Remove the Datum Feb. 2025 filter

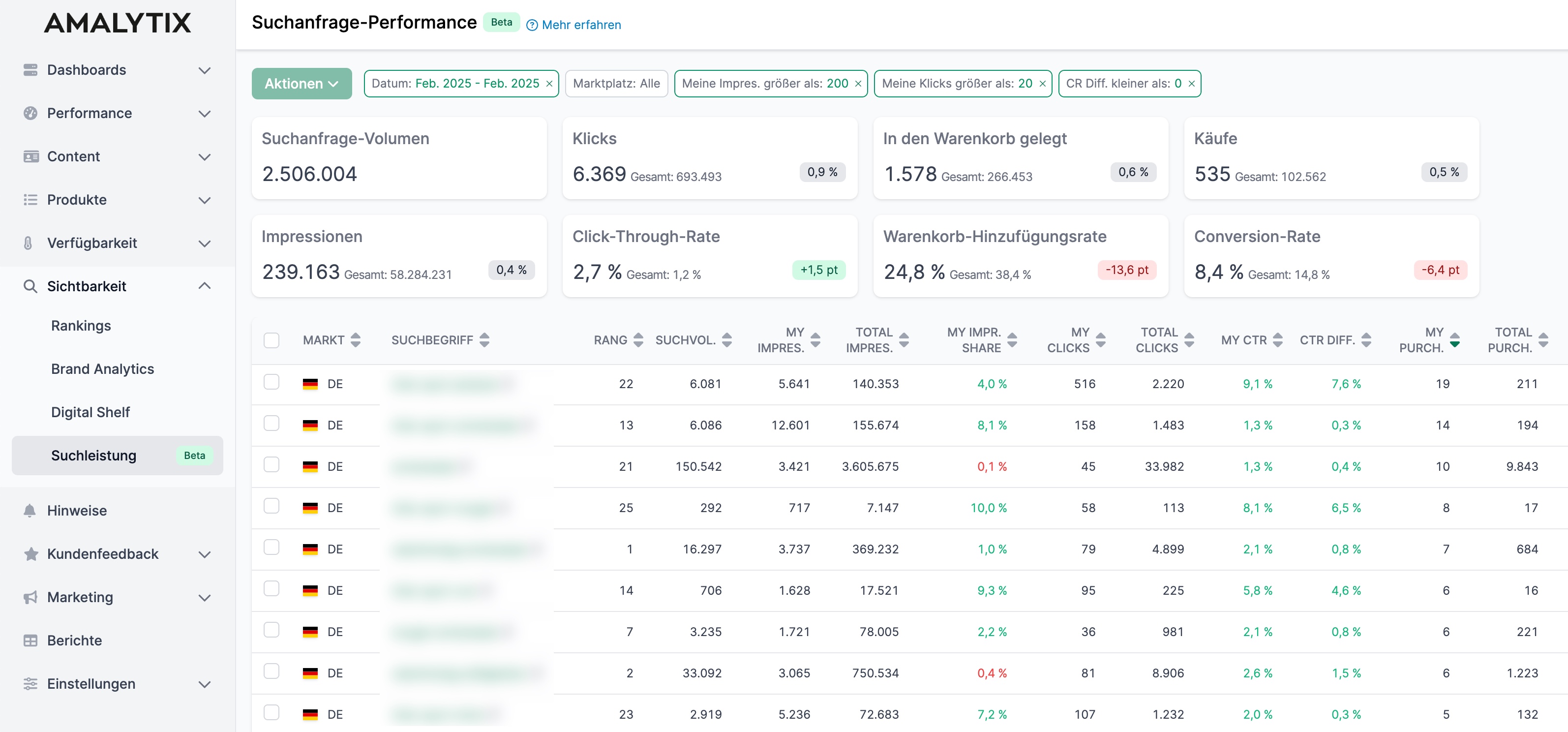point(549,84)
